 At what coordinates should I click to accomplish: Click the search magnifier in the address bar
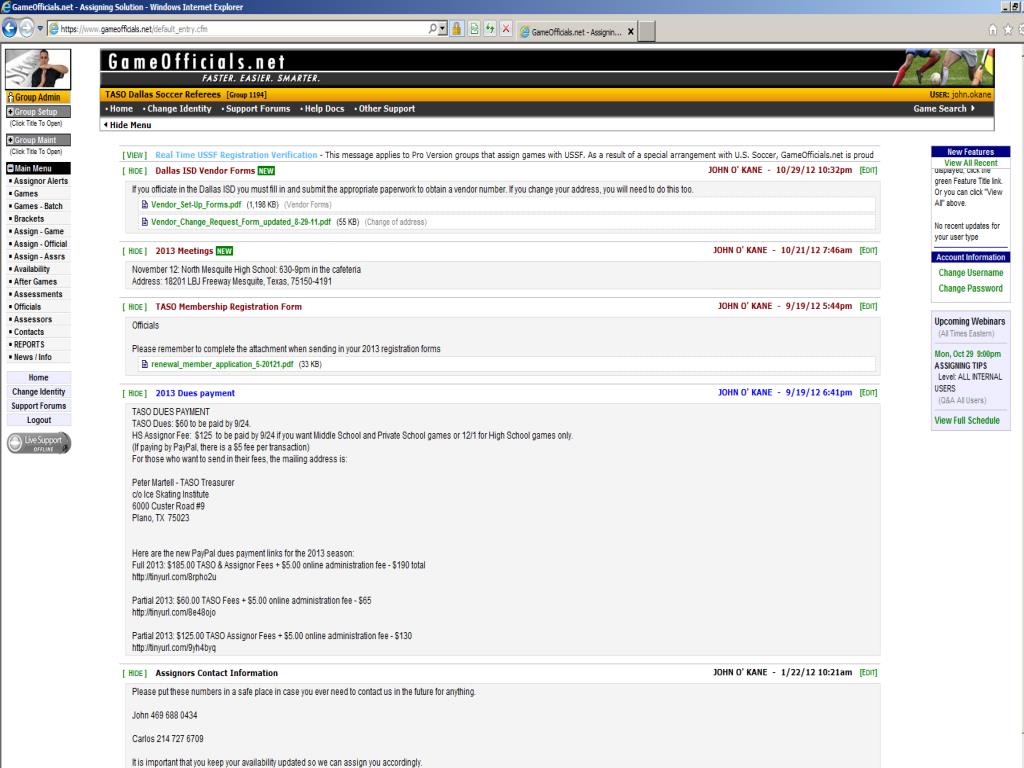432,29
